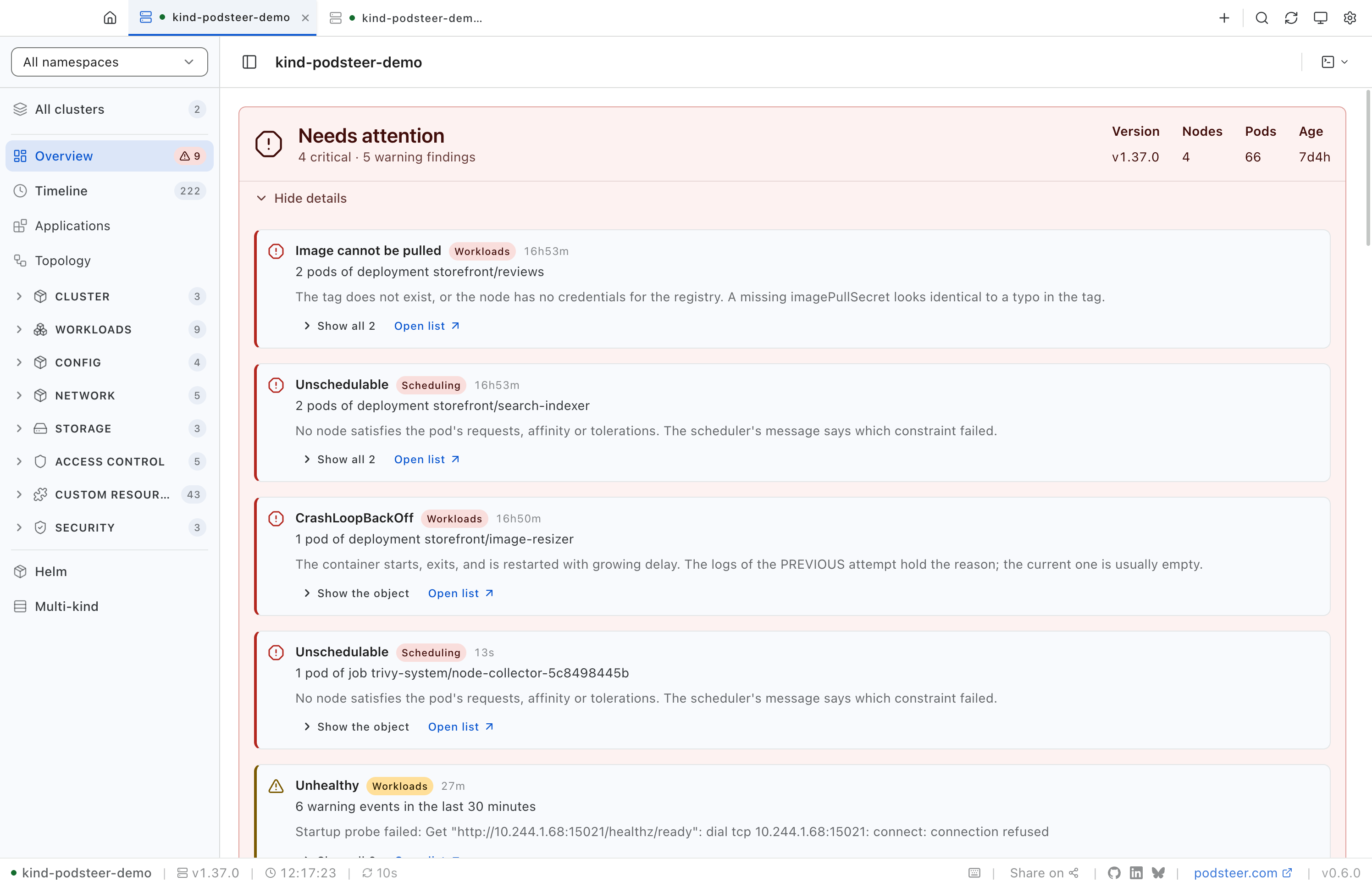Collapse findings with Hide details

coord(302,198)
